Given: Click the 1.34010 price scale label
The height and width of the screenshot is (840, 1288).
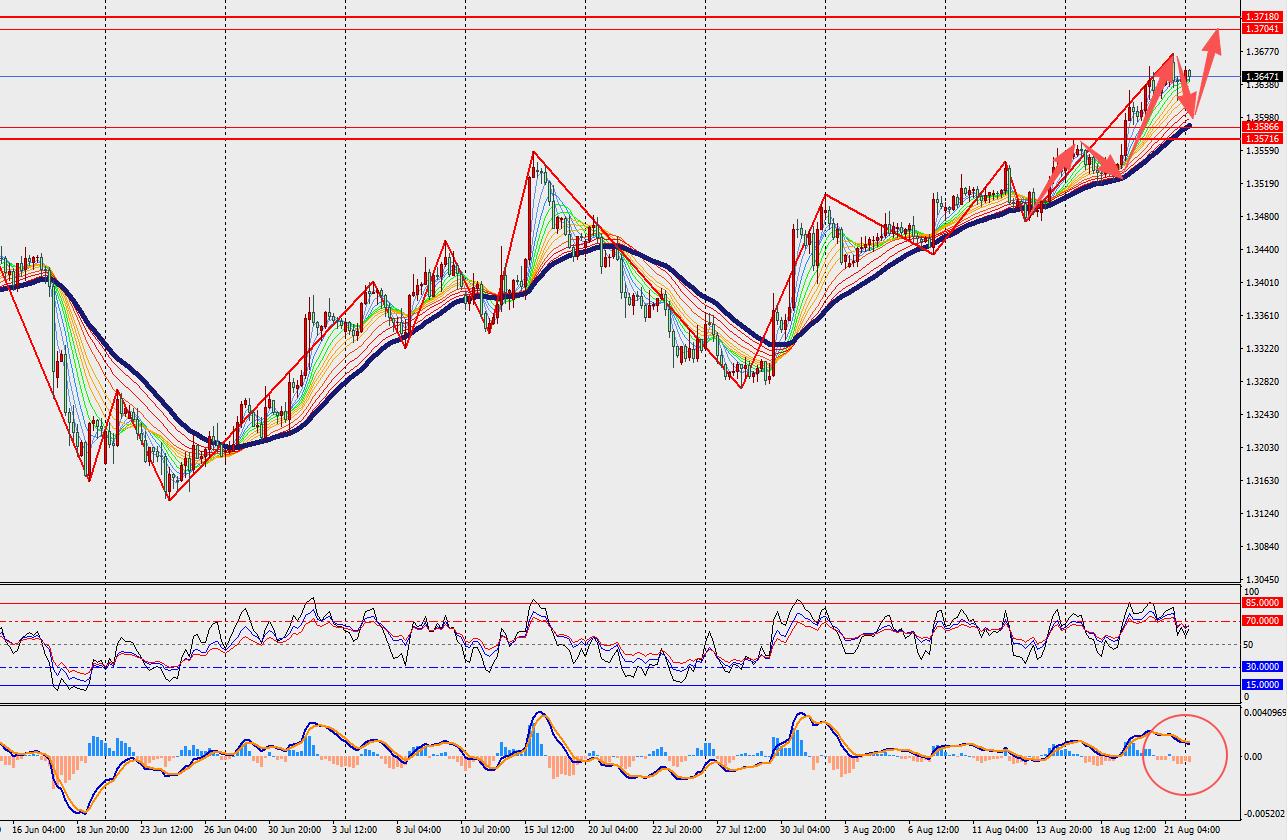Looking at the screenshot, I should coord(1262,282).
